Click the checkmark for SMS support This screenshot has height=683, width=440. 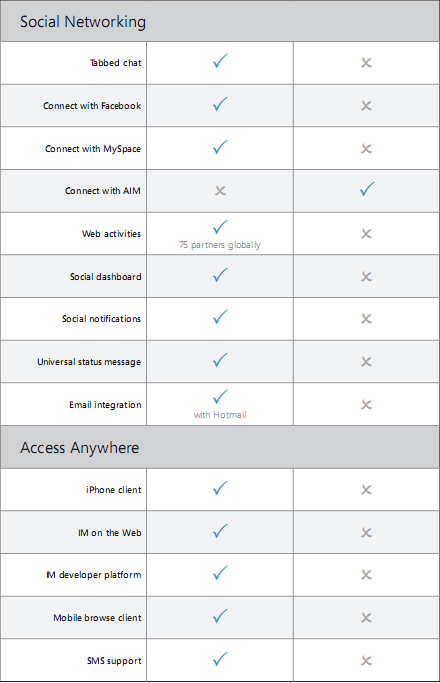click(x=220, y=659)
